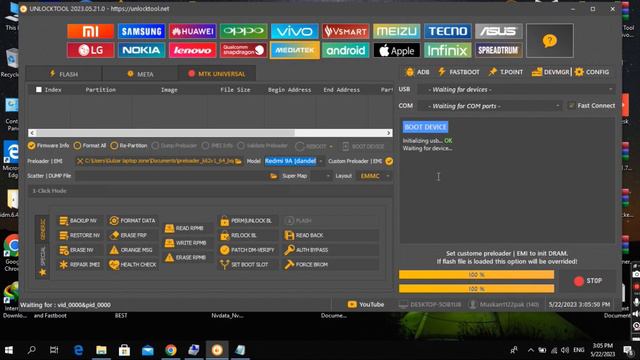Toggle the Re-Partition option
The height and width of the screenshot is (360, 640).
129,146
